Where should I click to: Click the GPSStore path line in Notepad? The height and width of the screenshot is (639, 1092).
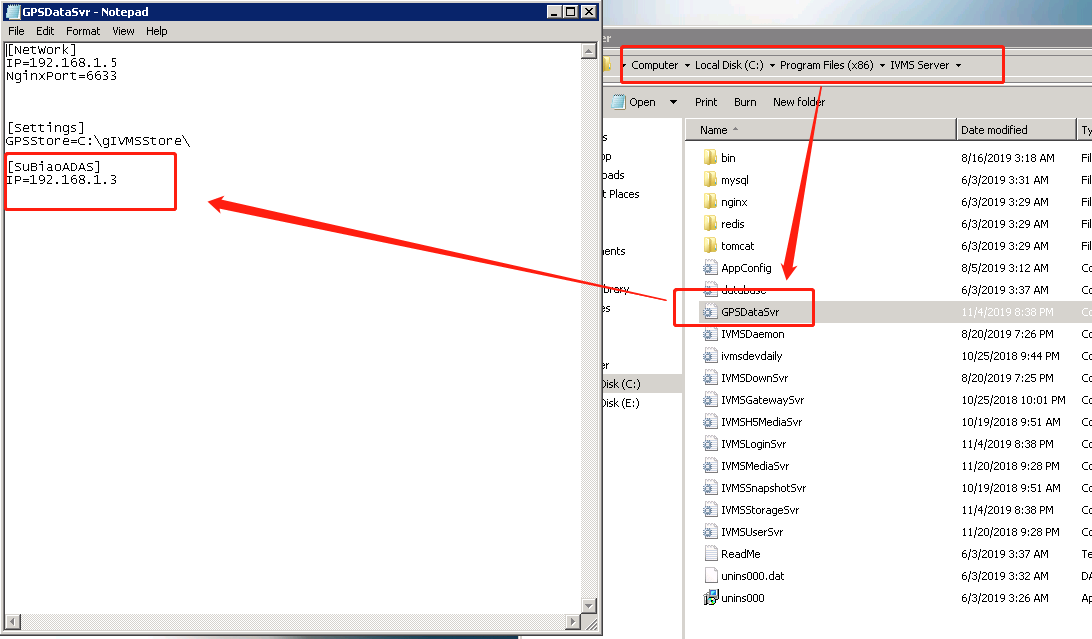(x=98, y=141)
